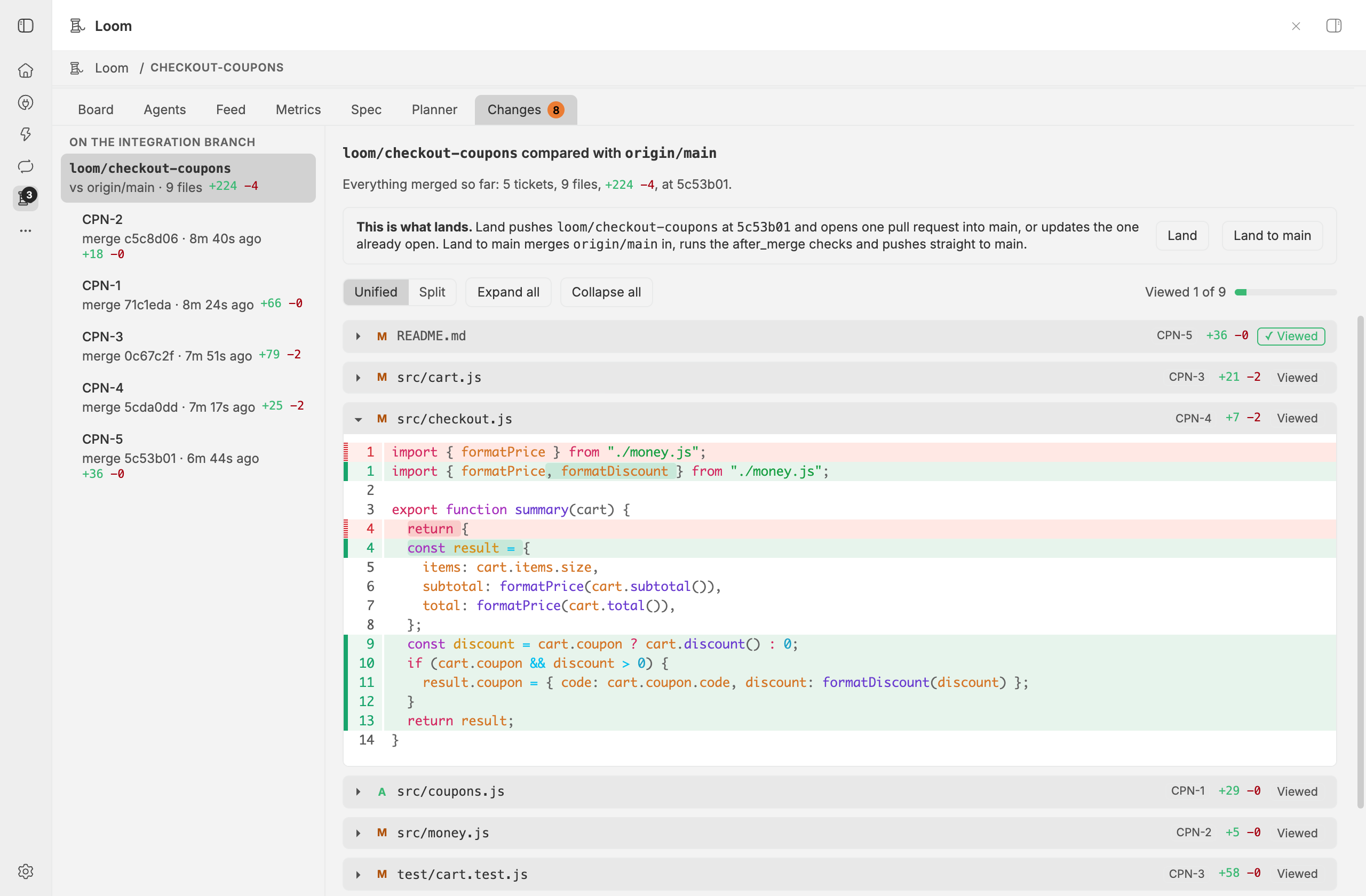This screenshot has height=896, width=1366.
Task: Expand the test/cart.test.js file diff
Action: 358,875
